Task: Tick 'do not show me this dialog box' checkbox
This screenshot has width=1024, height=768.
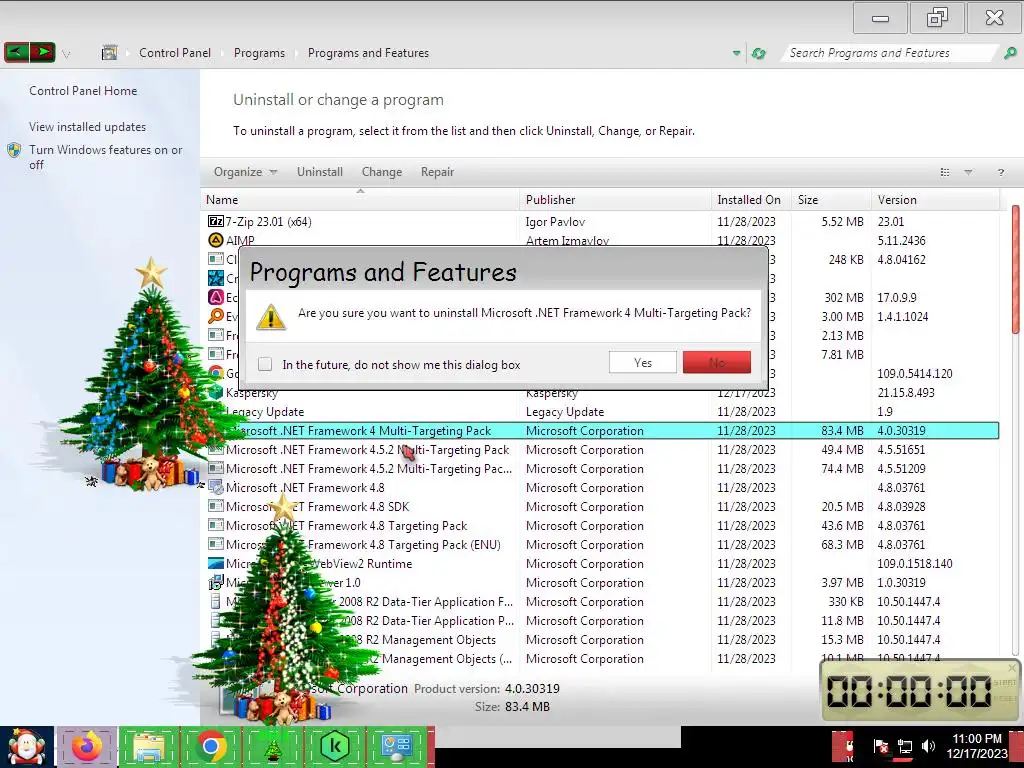Action: pos(264,364)
